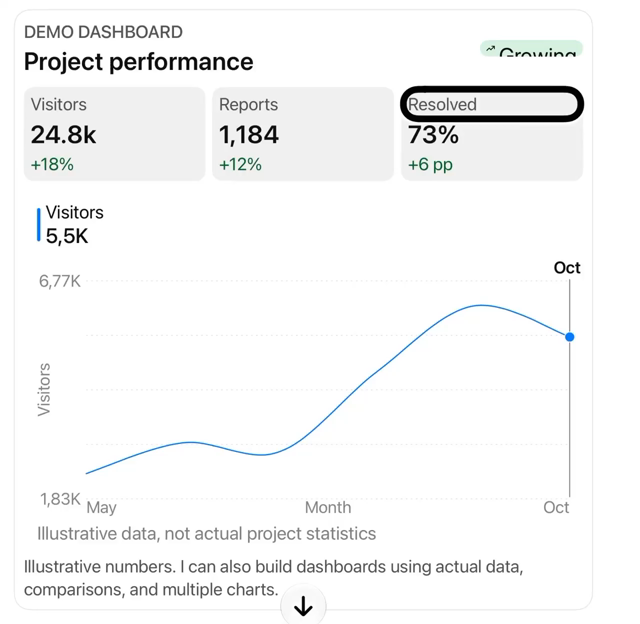The width and height of the screenshot is (640, 624).
Task: Click the Month axis title
Action: (328, 508)
